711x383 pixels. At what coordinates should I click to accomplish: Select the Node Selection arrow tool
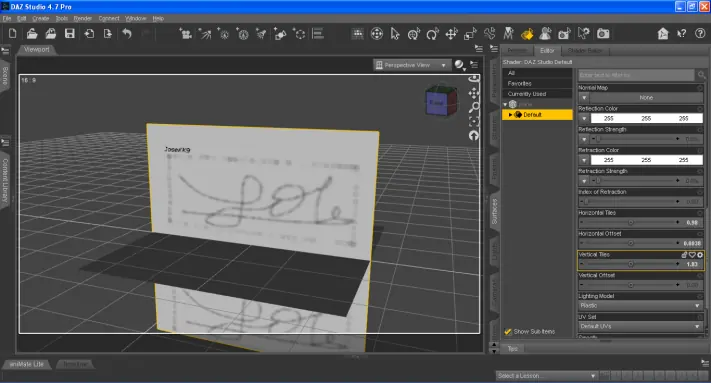[395, 34]
